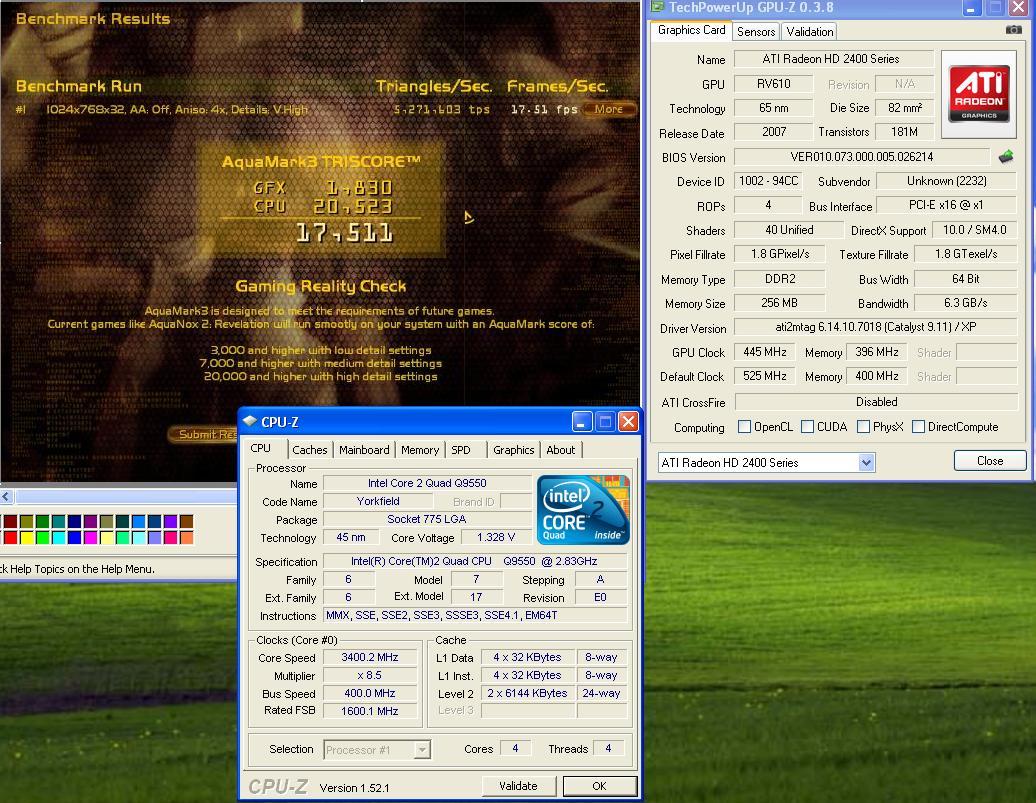The image size is (1036, 803).
Task: Click the ATI CrossFire 'Disabled' field
Action: pos(876,402)
